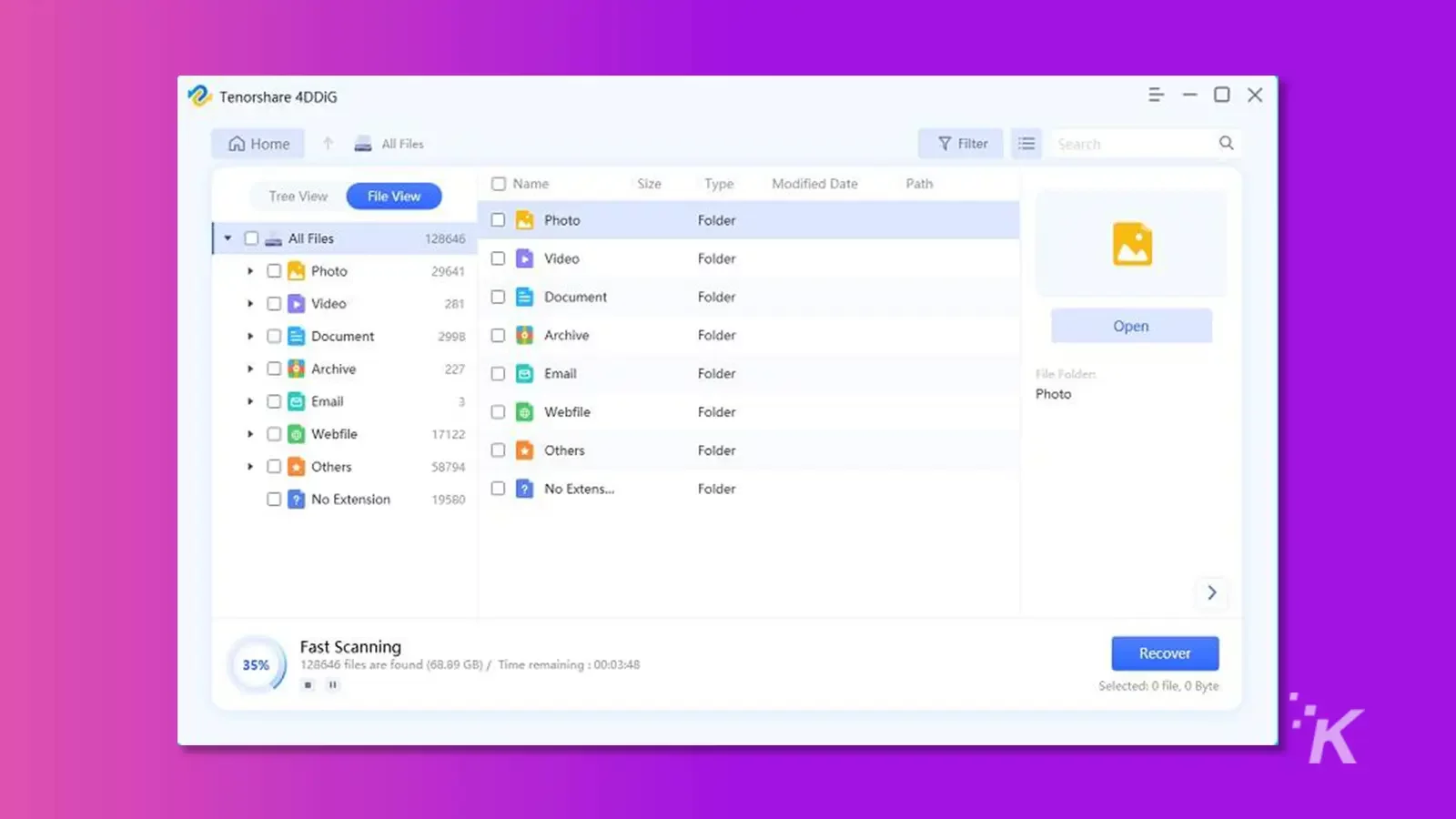Image resolution: width=1456 pixels, height=819 pixels.
Task: Go up one level with the arrow icon
Action: pyautogui.click(x=329, y=143)
